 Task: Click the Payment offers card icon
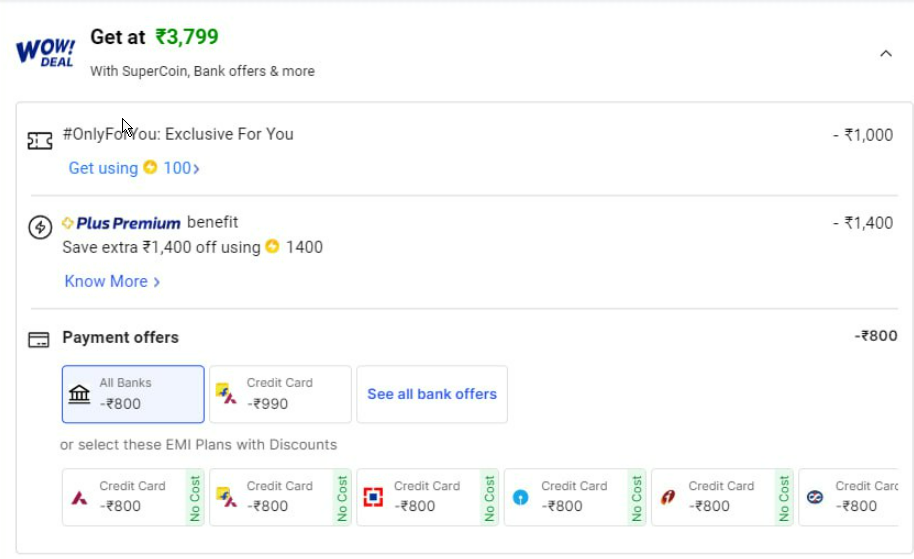39,340
